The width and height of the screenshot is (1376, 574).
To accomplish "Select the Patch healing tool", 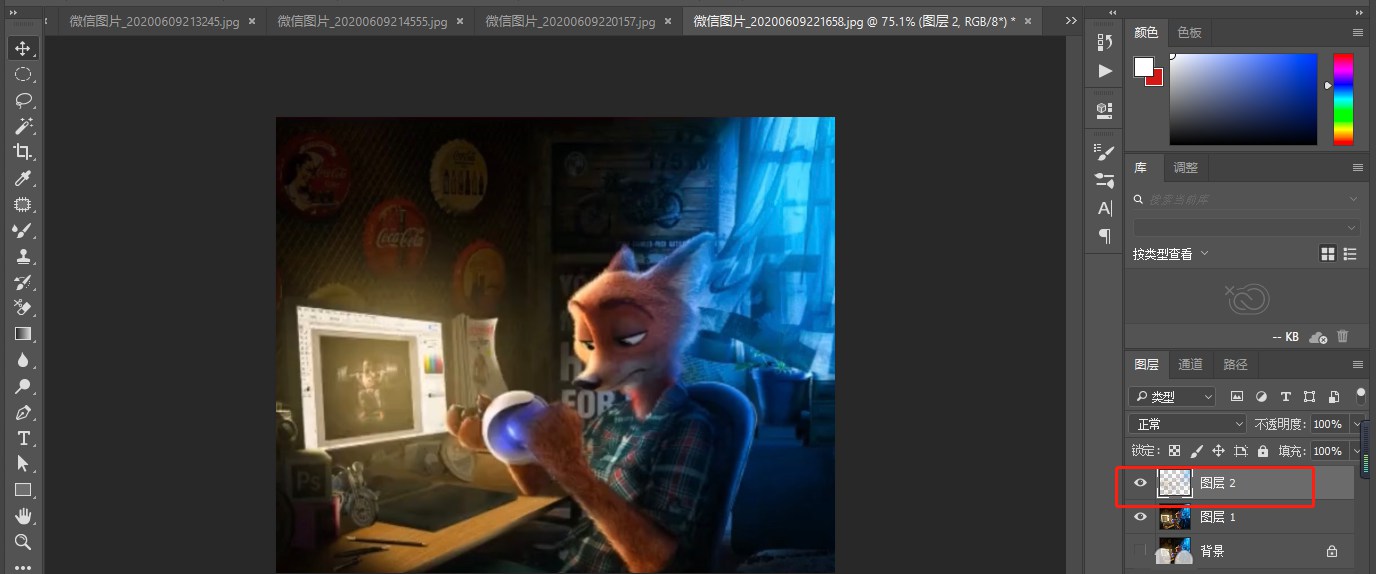I will point(23,204).
